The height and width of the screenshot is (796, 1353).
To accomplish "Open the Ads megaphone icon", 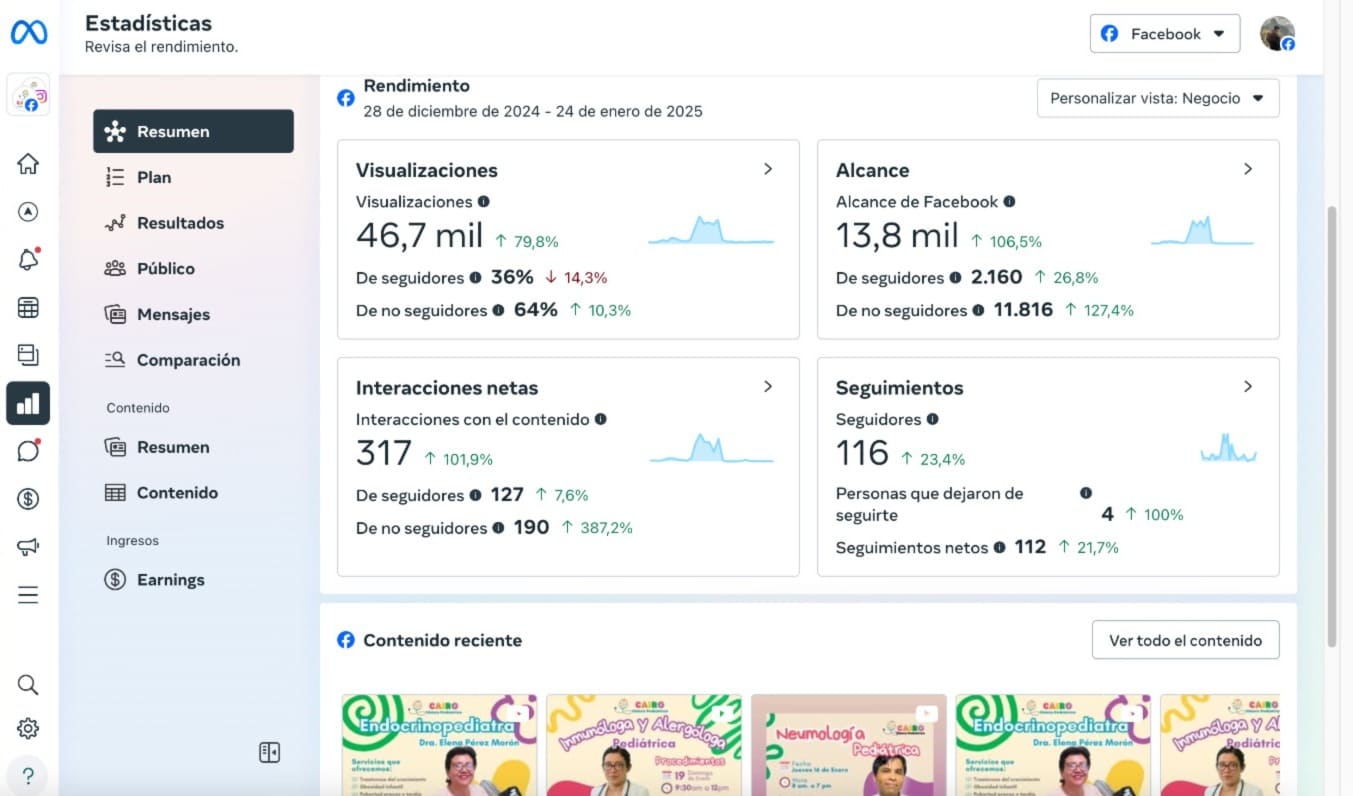I will pyautogui.click(x=28, y=546).
